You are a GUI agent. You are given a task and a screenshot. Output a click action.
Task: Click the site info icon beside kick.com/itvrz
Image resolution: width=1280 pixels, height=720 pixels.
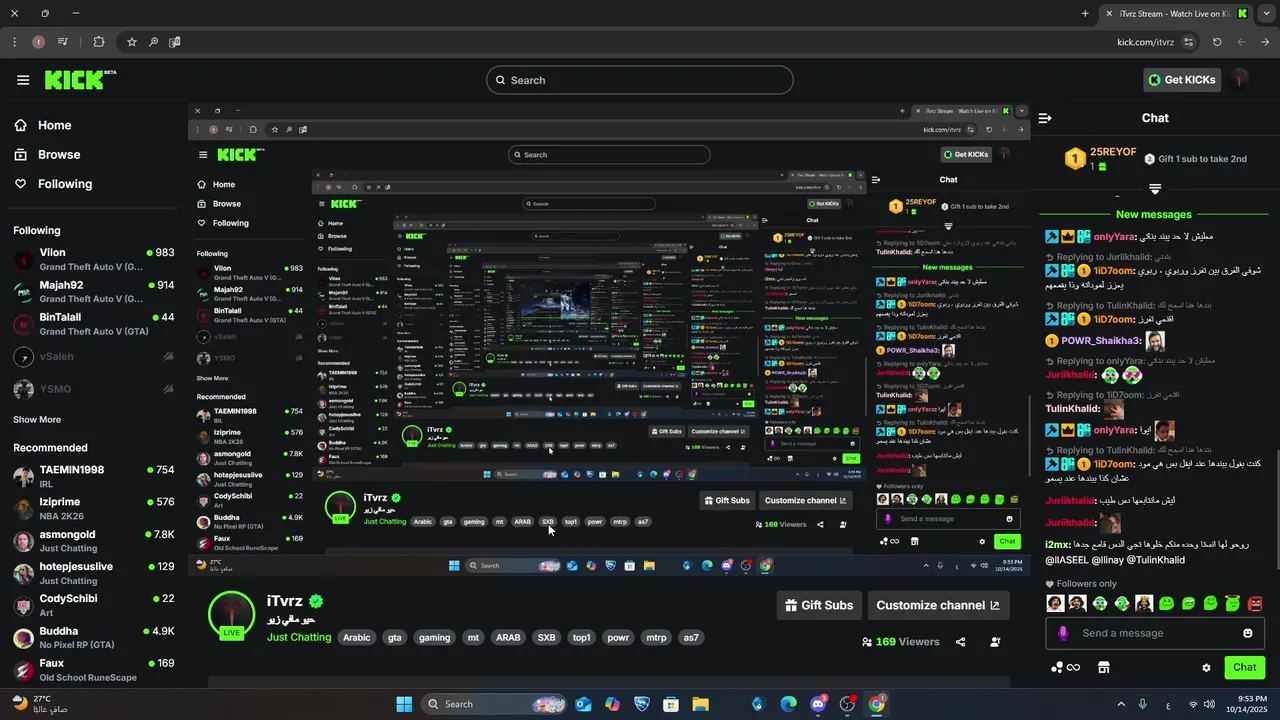(1188, 42)
